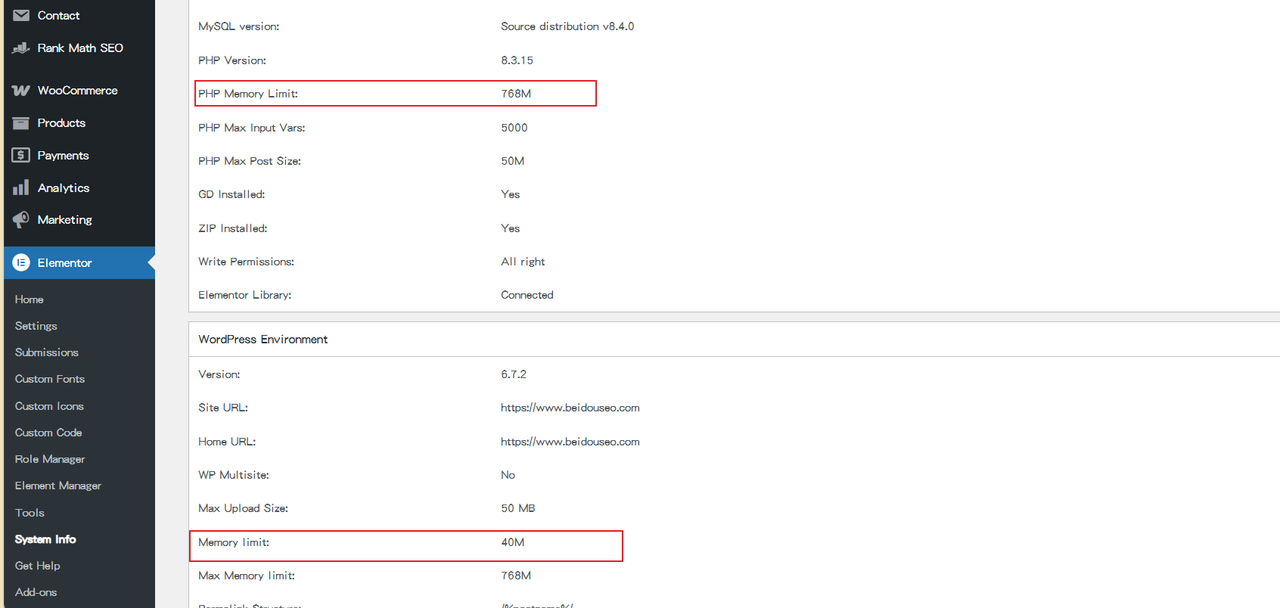
Task: Open Elementor Settings submenu
Action: (x=36, y=326)
